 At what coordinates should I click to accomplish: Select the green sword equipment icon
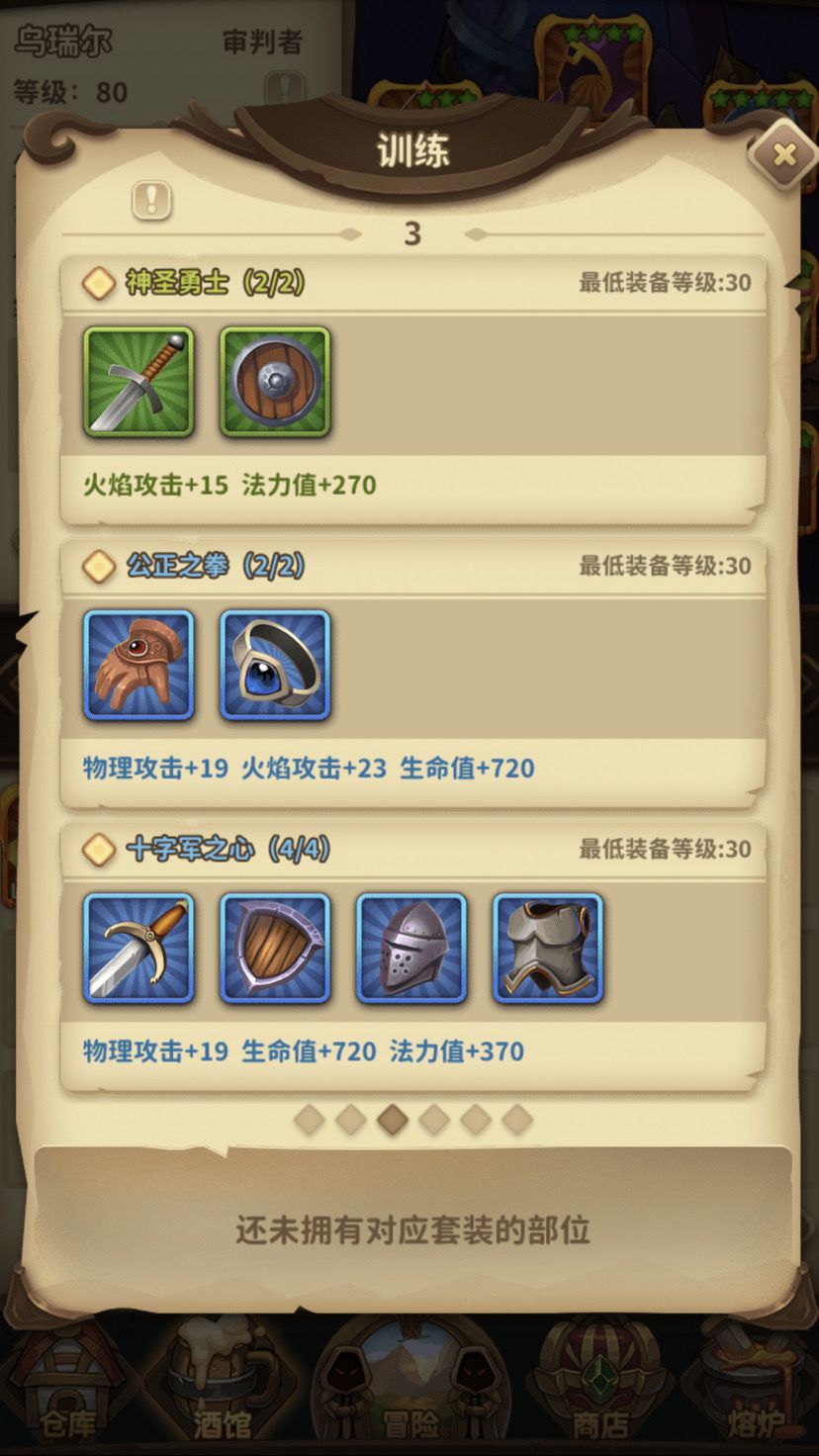(x=138, y=382)
